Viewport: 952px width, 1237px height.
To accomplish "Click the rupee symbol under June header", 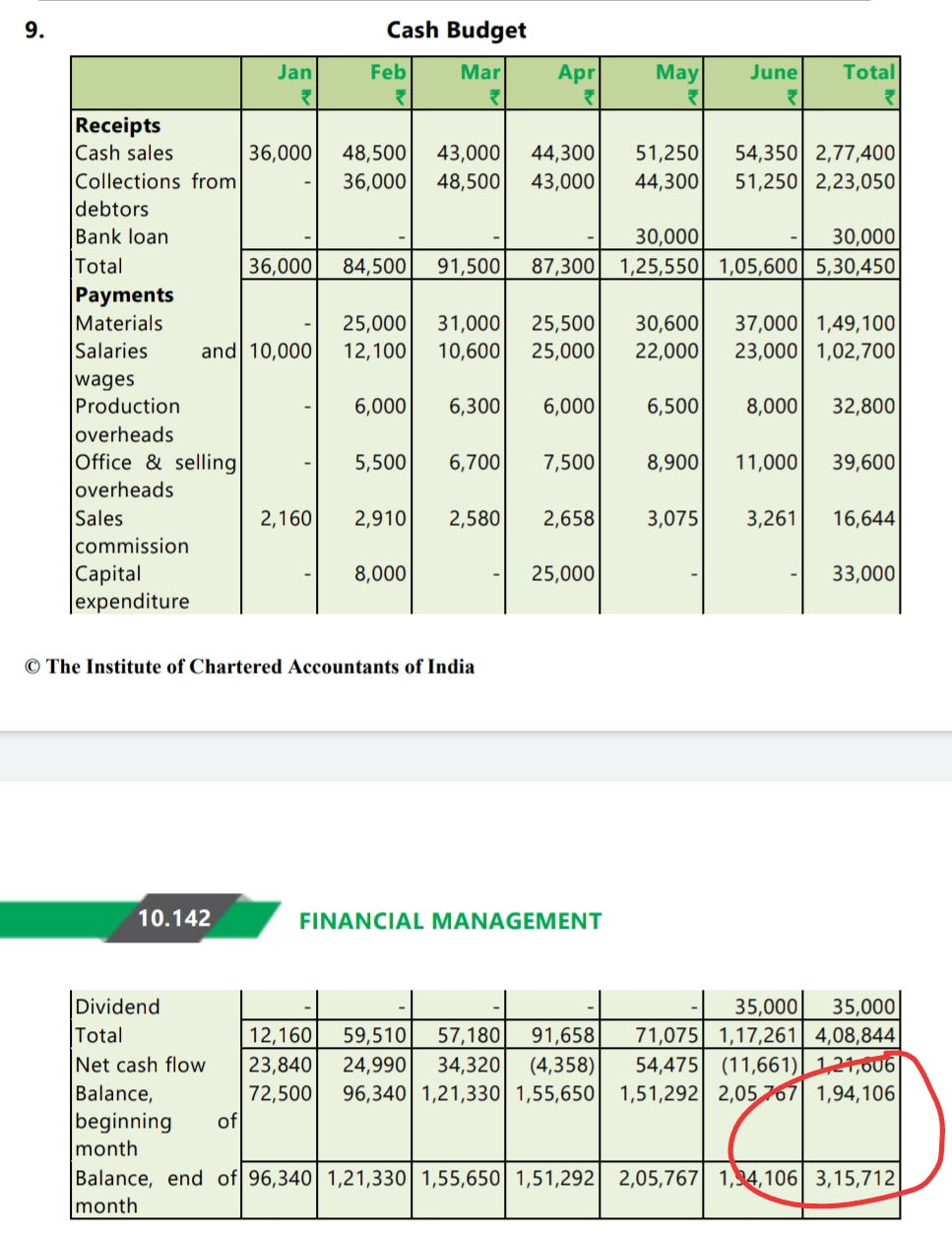I will 791,98.
